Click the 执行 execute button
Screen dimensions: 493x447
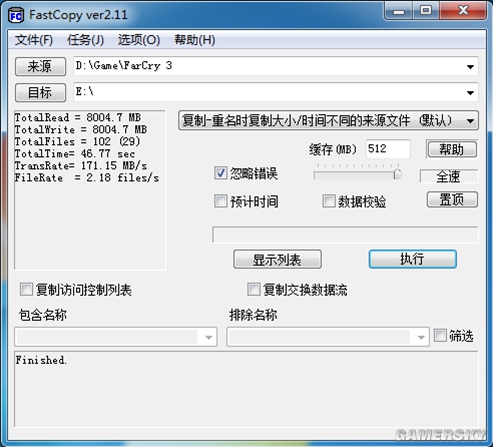413,259
